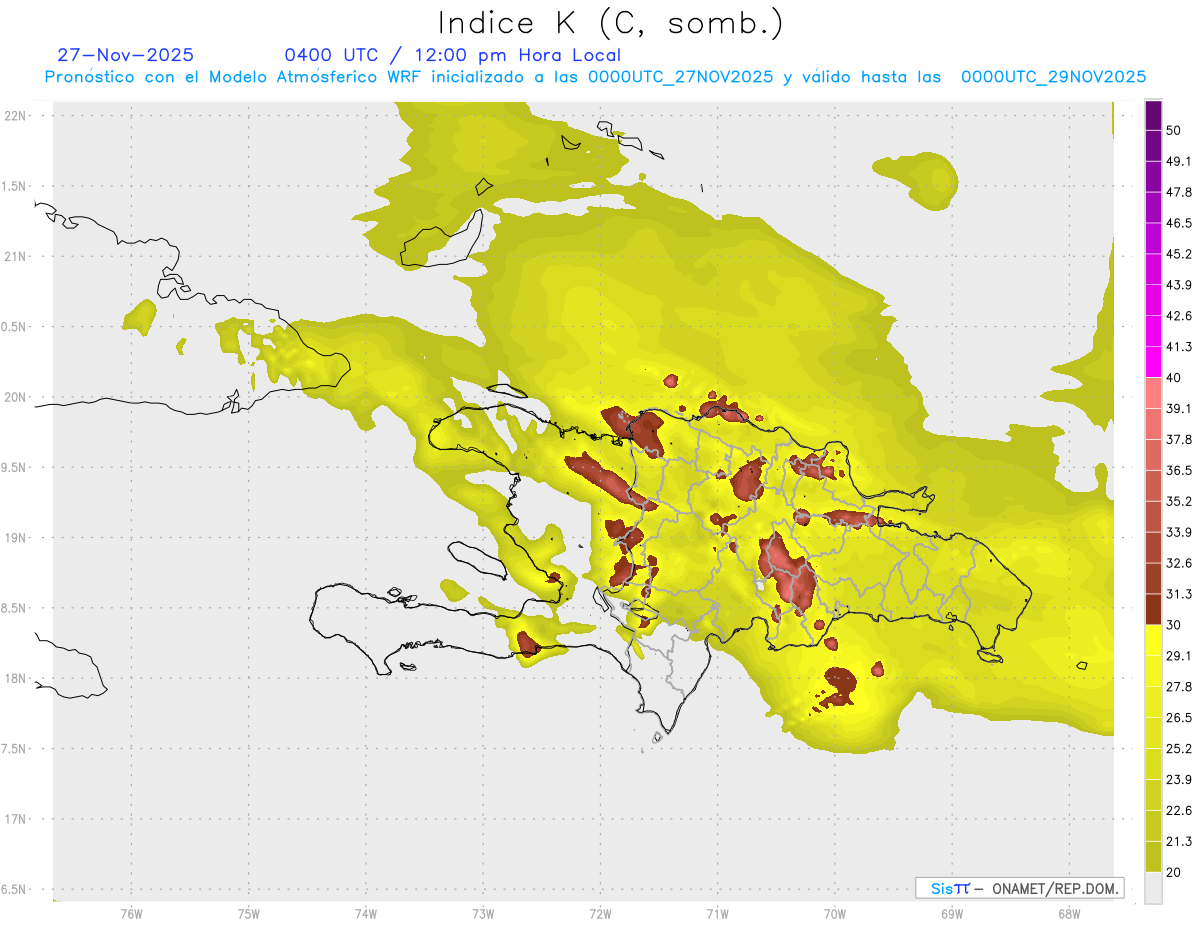Click the longitude axis label "71W"

(717, 913)
